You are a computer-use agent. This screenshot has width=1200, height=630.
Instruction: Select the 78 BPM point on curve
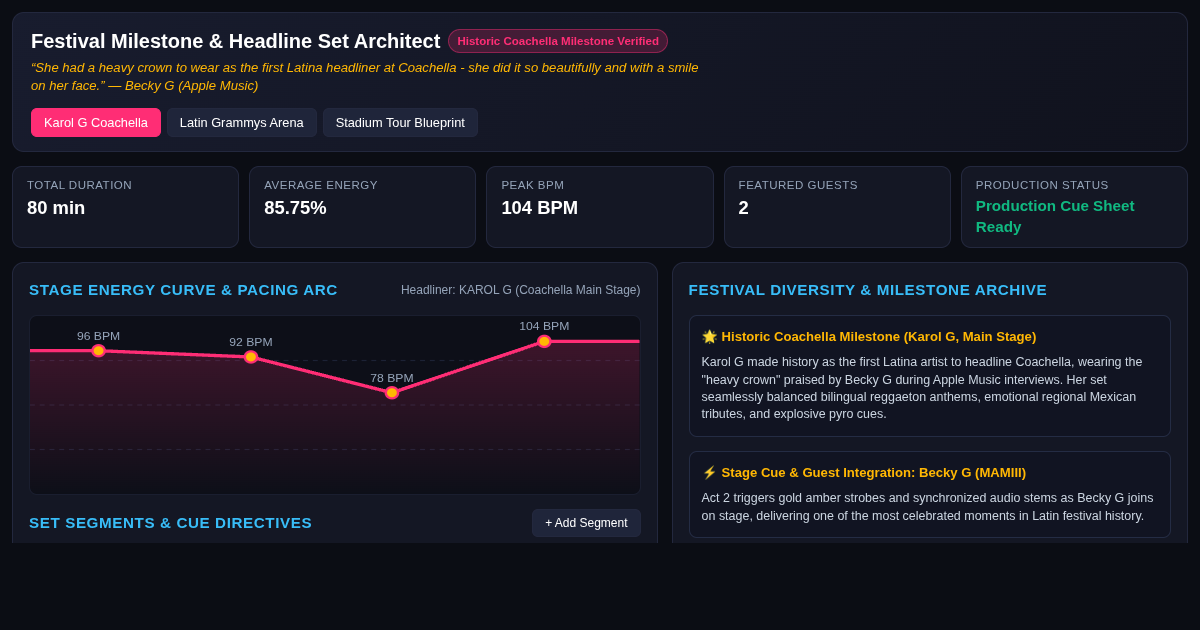[392, 393]
